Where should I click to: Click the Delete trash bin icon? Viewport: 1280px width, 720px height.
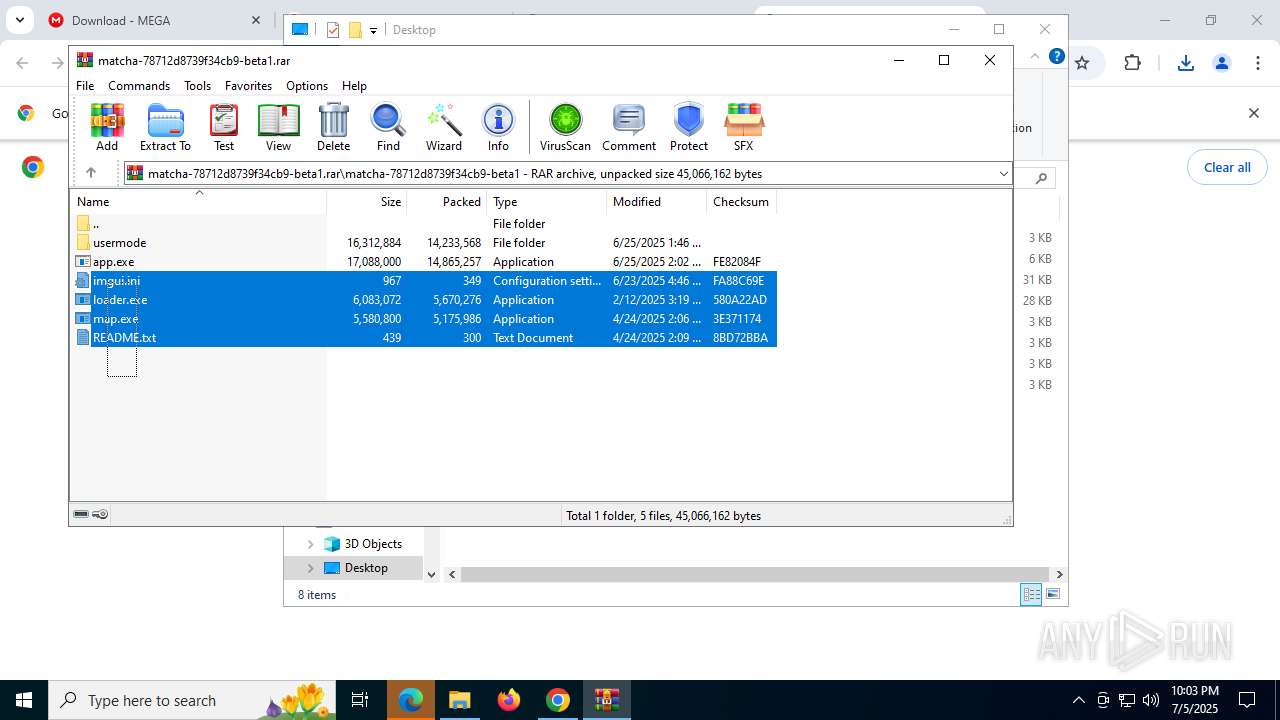333,127
